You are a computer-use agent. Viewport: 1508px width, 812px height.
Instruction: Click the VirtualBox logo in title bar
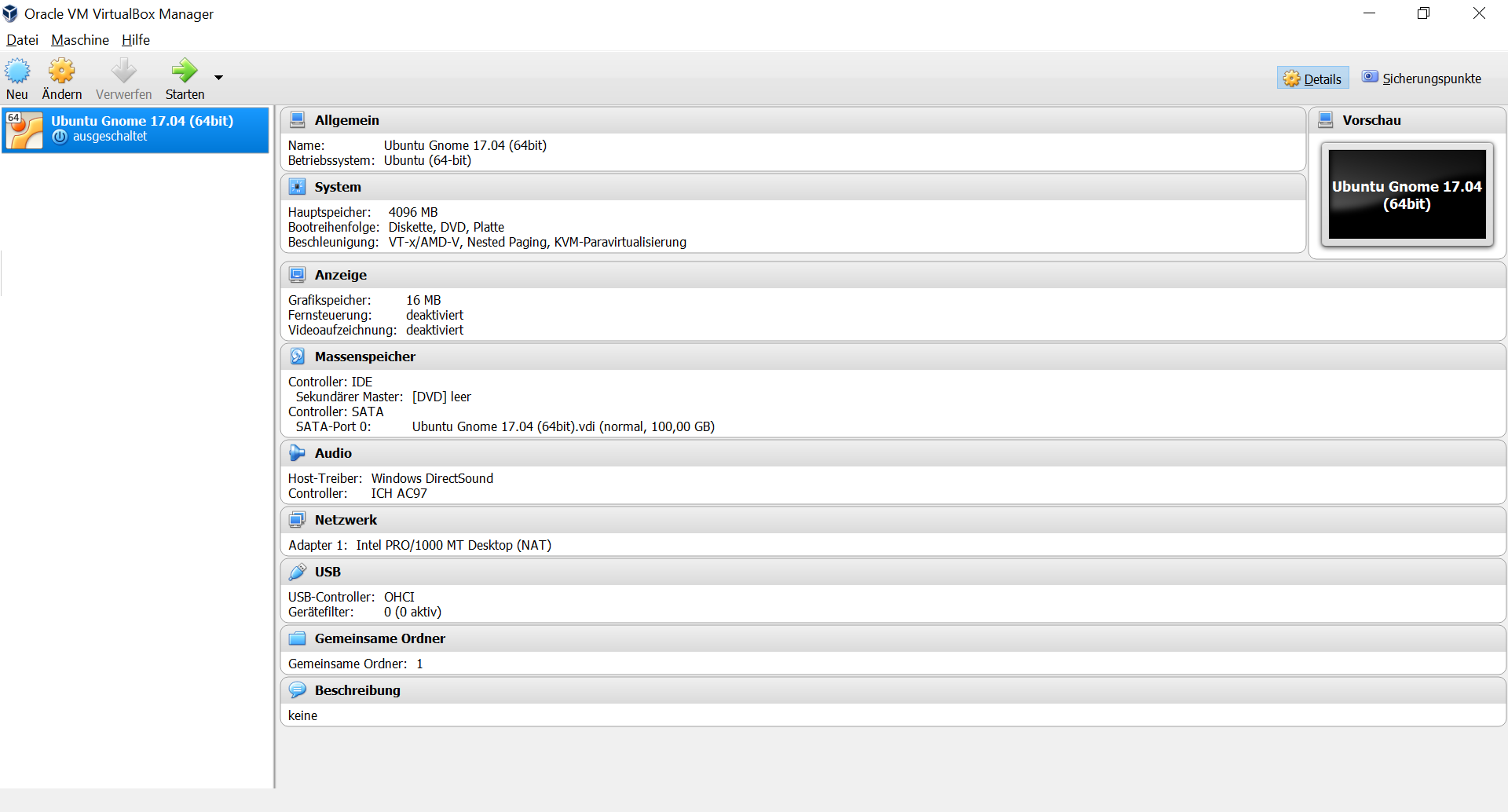[10, 13]
